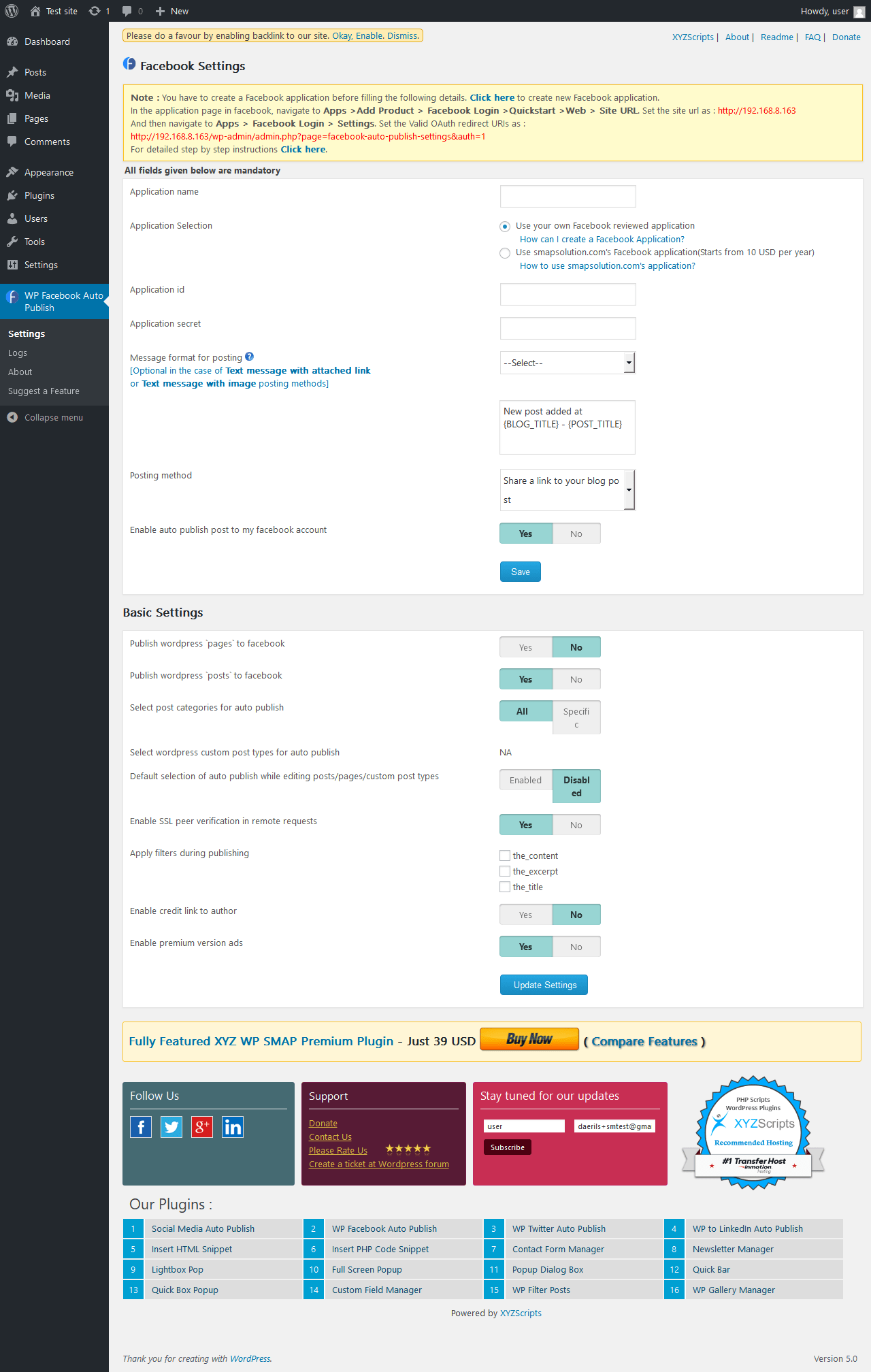Set publish wordpress pages to Yes

[x=526, y=647]
